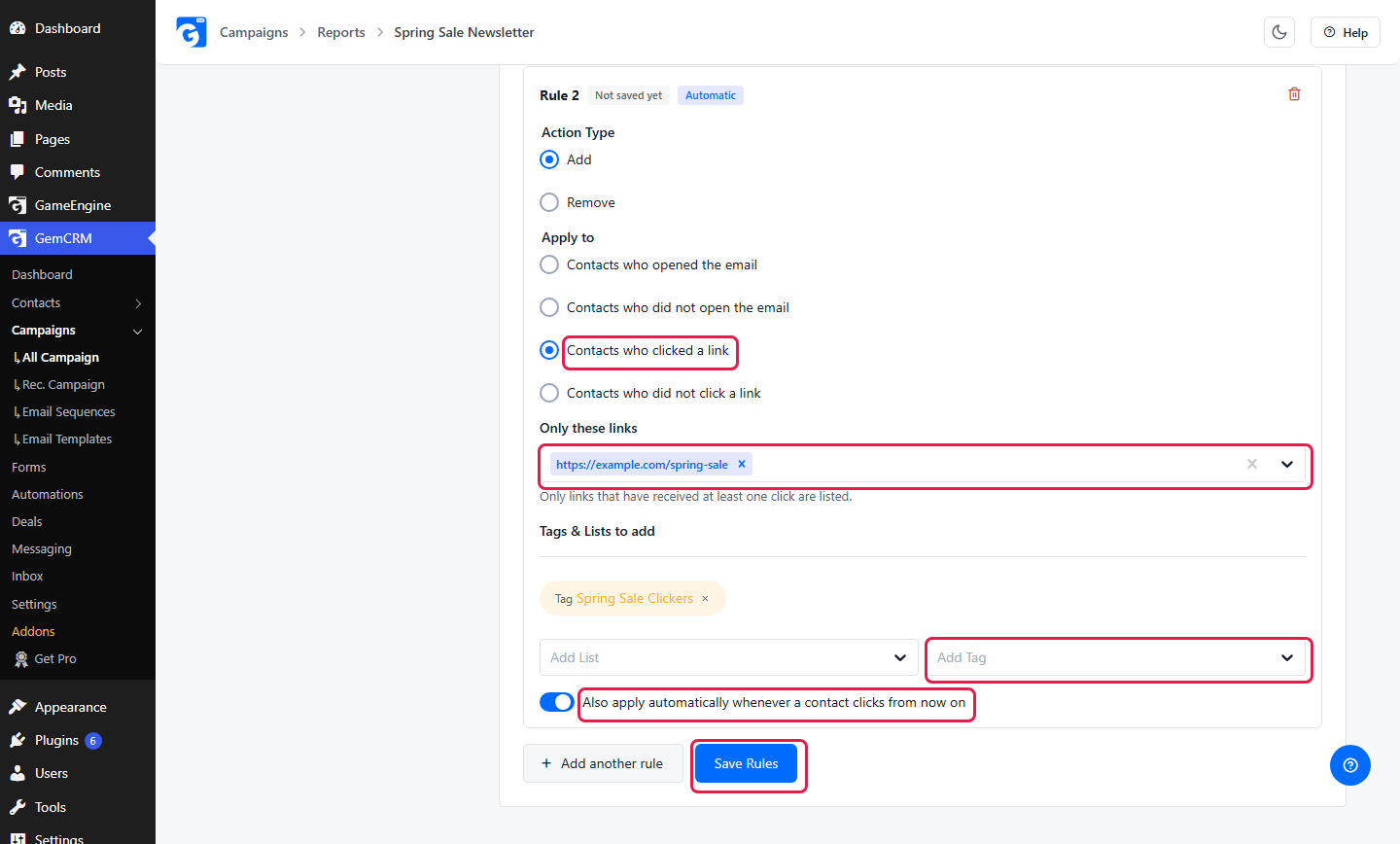Open Posts pin icon in sidebar
The height and width of the screenshot is (844, 1400).
coord(17,72)
